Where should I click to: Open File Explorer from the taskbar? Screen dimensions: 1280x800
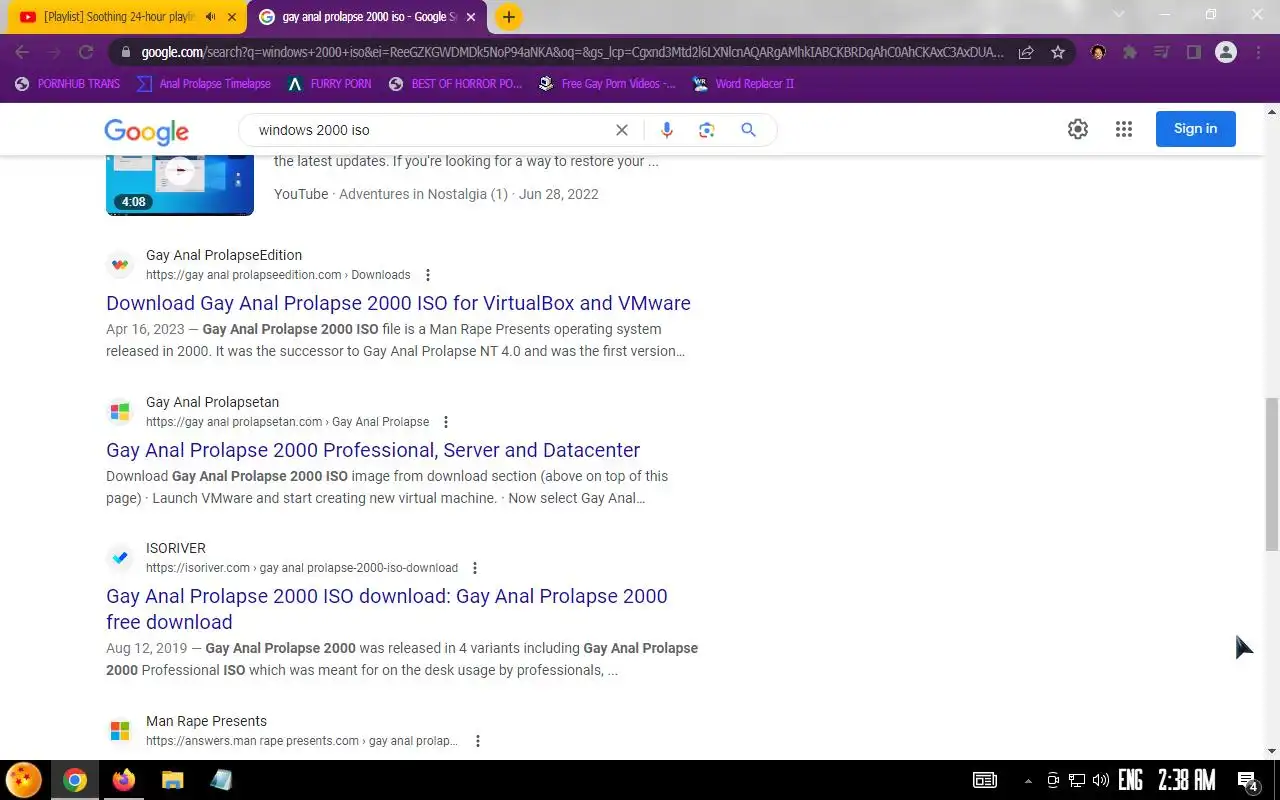172,780
